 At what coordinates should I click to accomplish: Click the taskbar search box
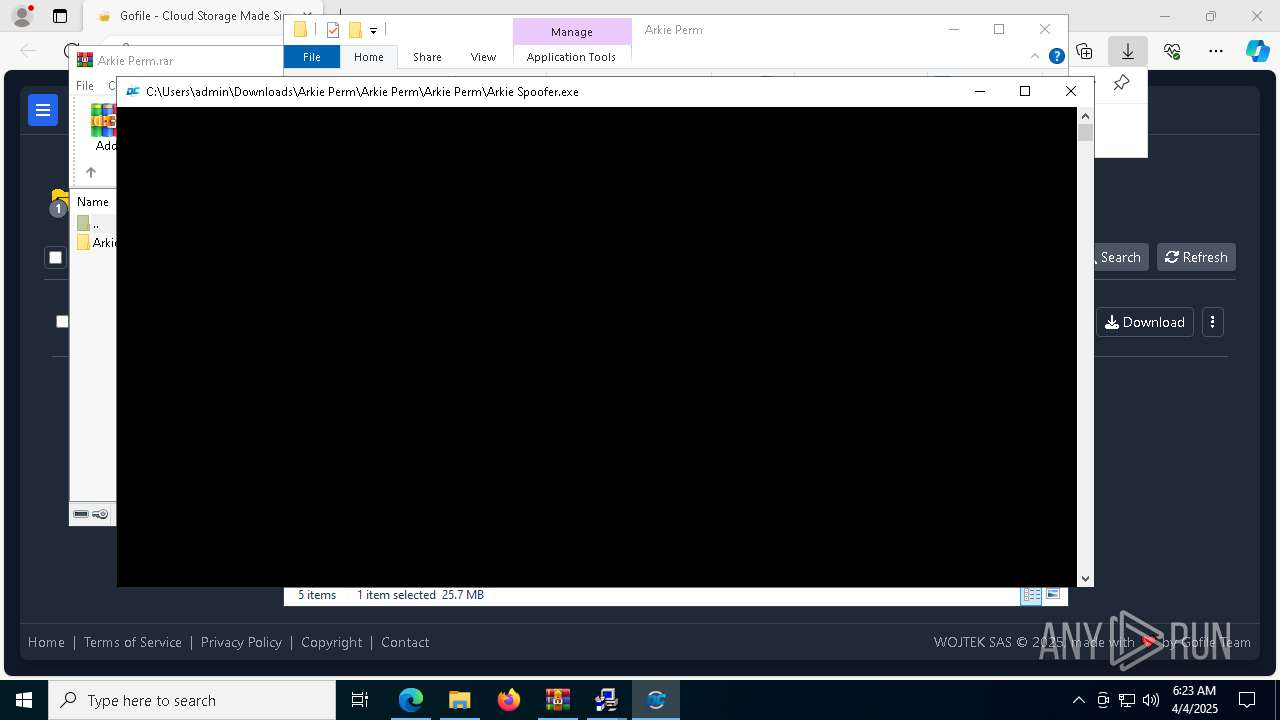[192, 700]
